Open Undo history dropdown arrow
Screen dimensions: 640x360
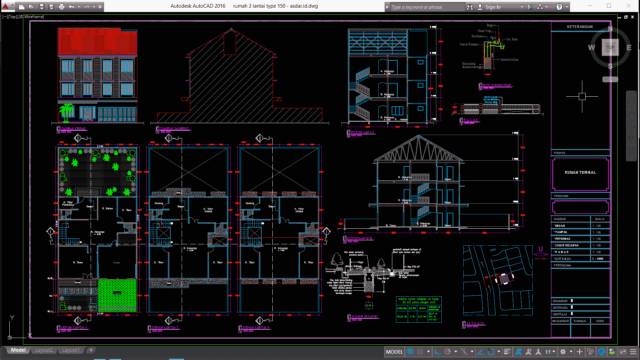(x=78, y=7)
